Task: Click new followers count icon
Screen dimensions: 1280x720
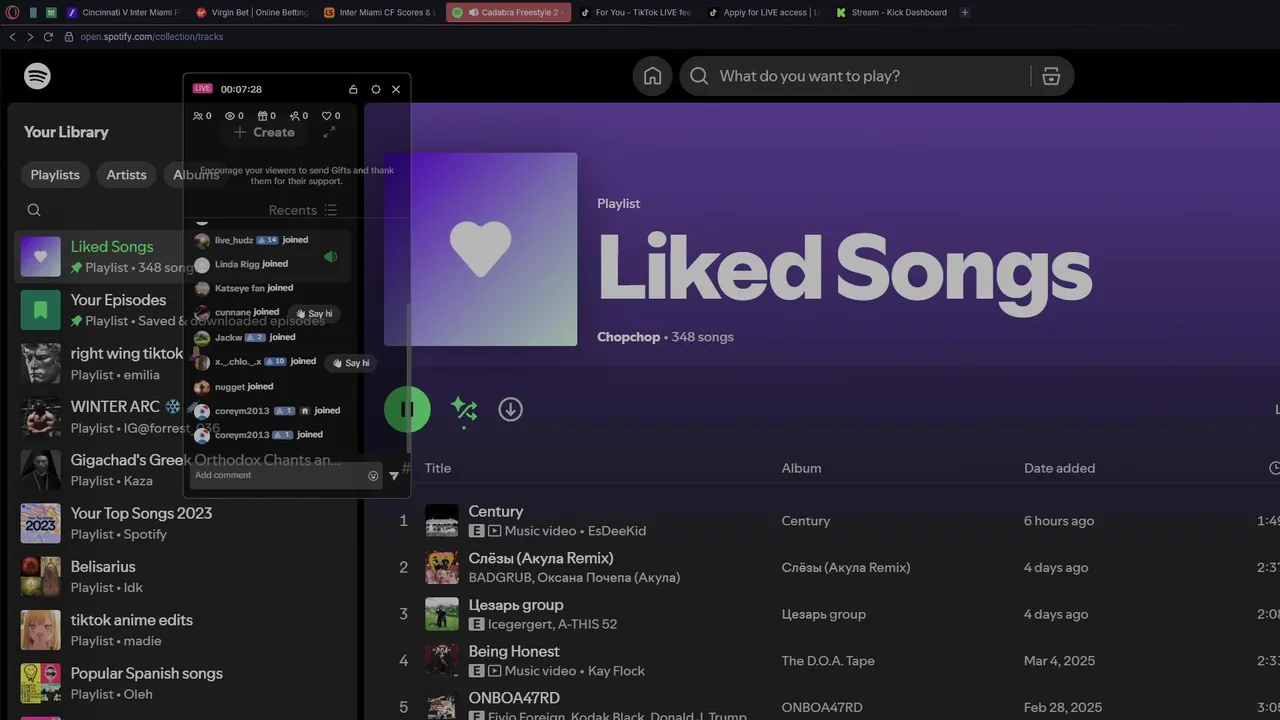Action: [294, 116]
